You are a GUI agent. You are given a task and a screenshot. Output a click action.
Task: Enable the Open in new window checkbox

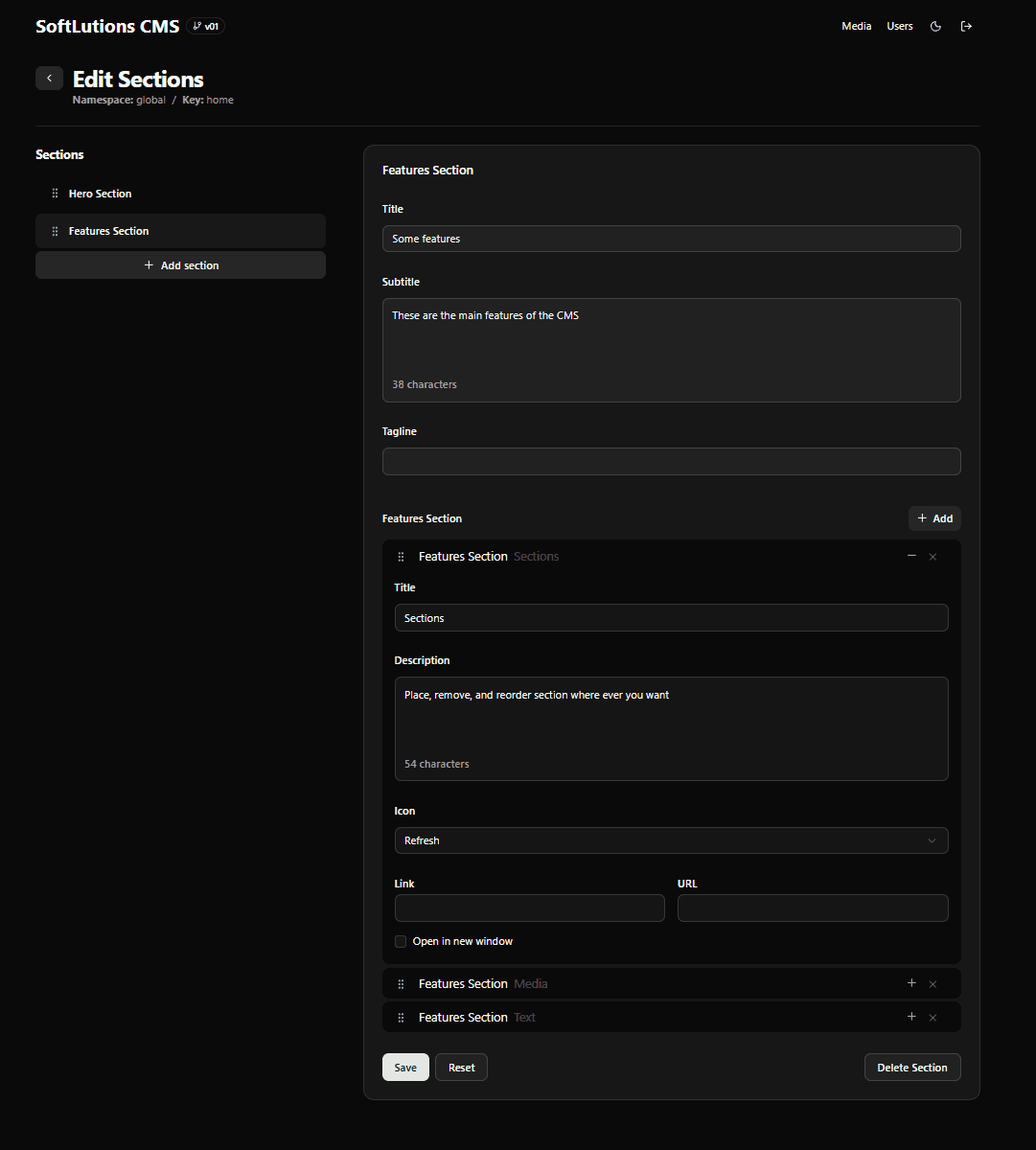pyautogui.click(x=400, y=941)
